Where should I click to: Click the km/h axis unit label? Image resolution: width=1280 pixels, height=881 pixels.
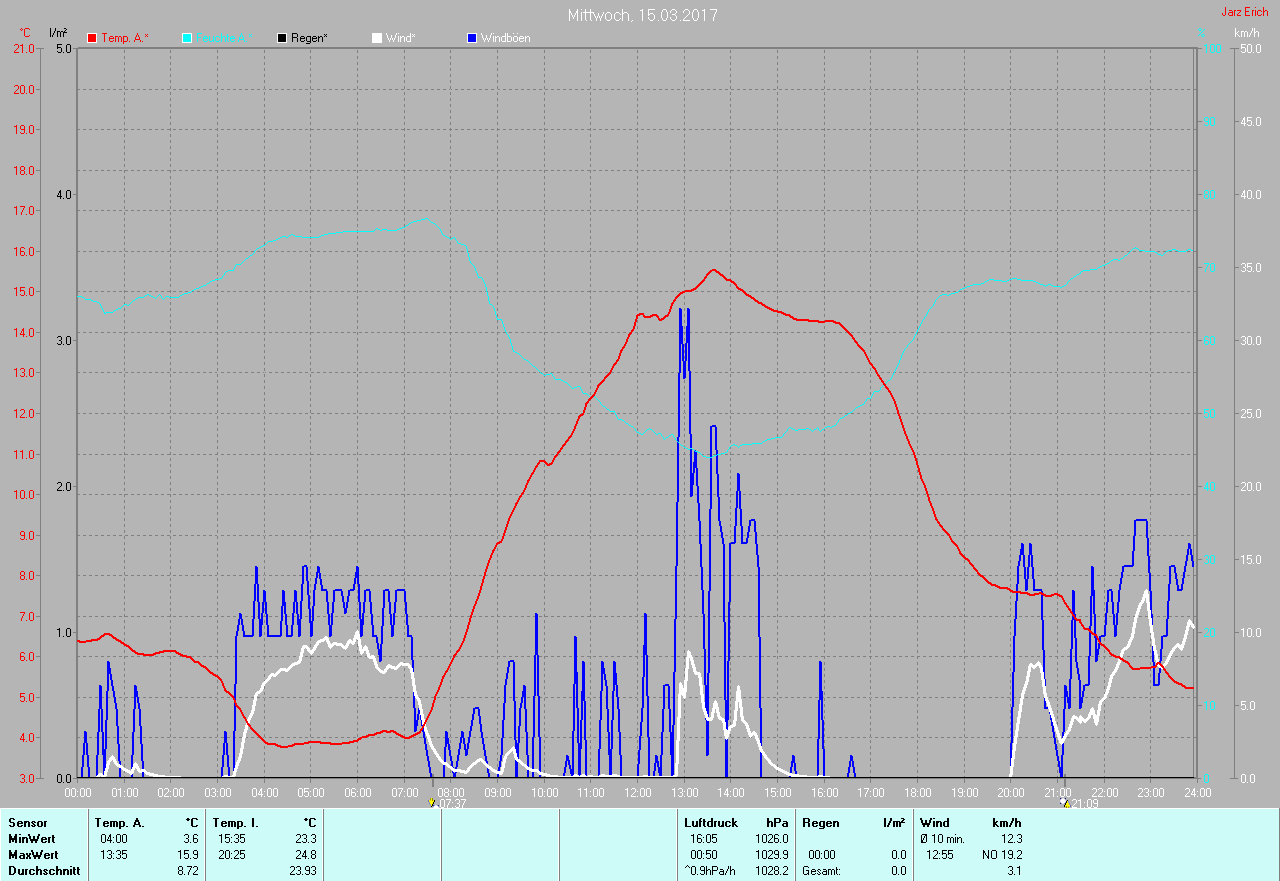click(x=1247, y=33)
